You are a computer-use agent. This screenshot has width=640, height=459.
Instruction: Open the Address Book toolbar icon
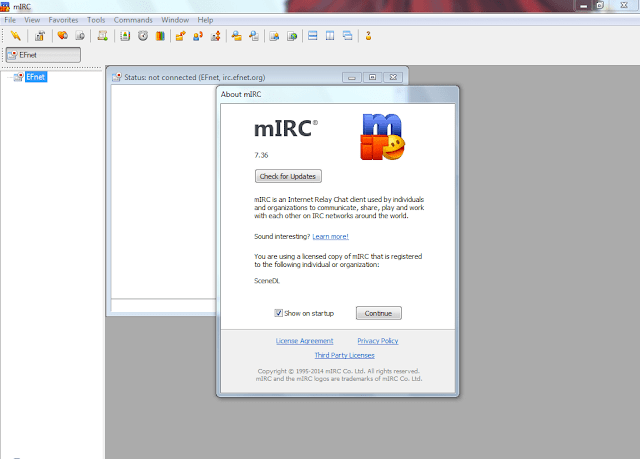coord(125,36)
